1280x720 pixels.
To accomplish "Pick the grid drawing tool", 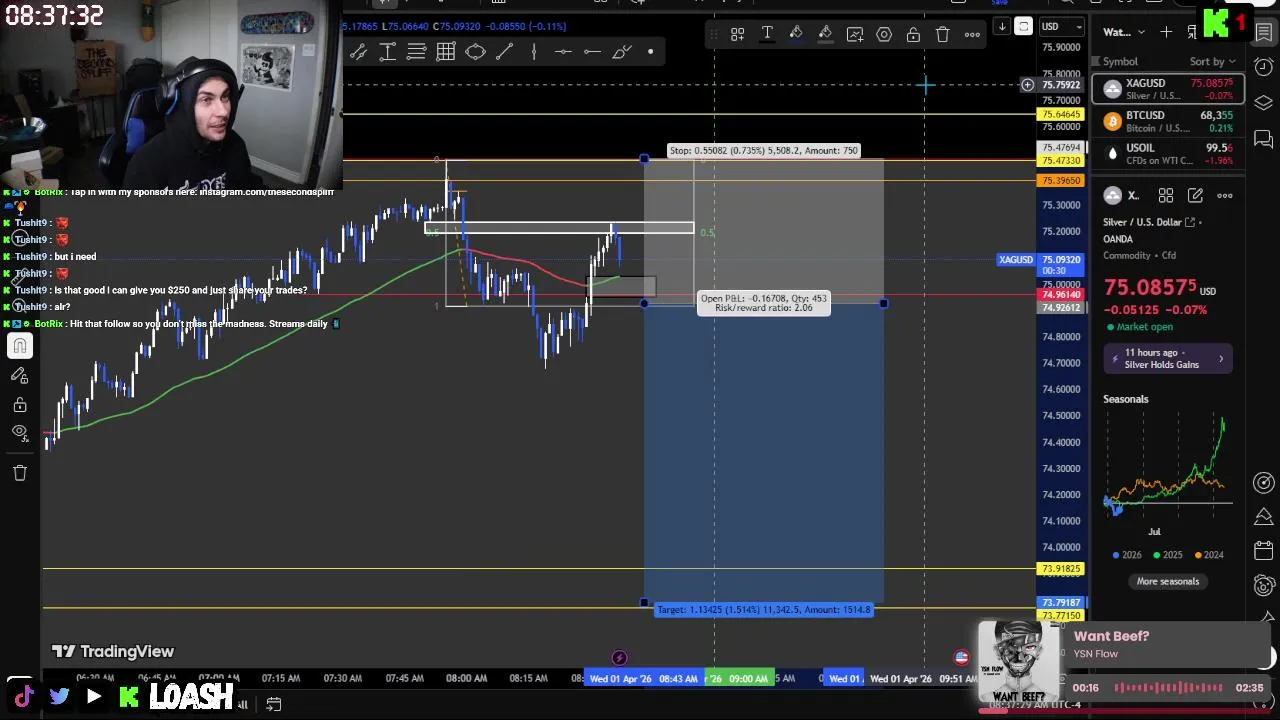I will click(446, 52).
